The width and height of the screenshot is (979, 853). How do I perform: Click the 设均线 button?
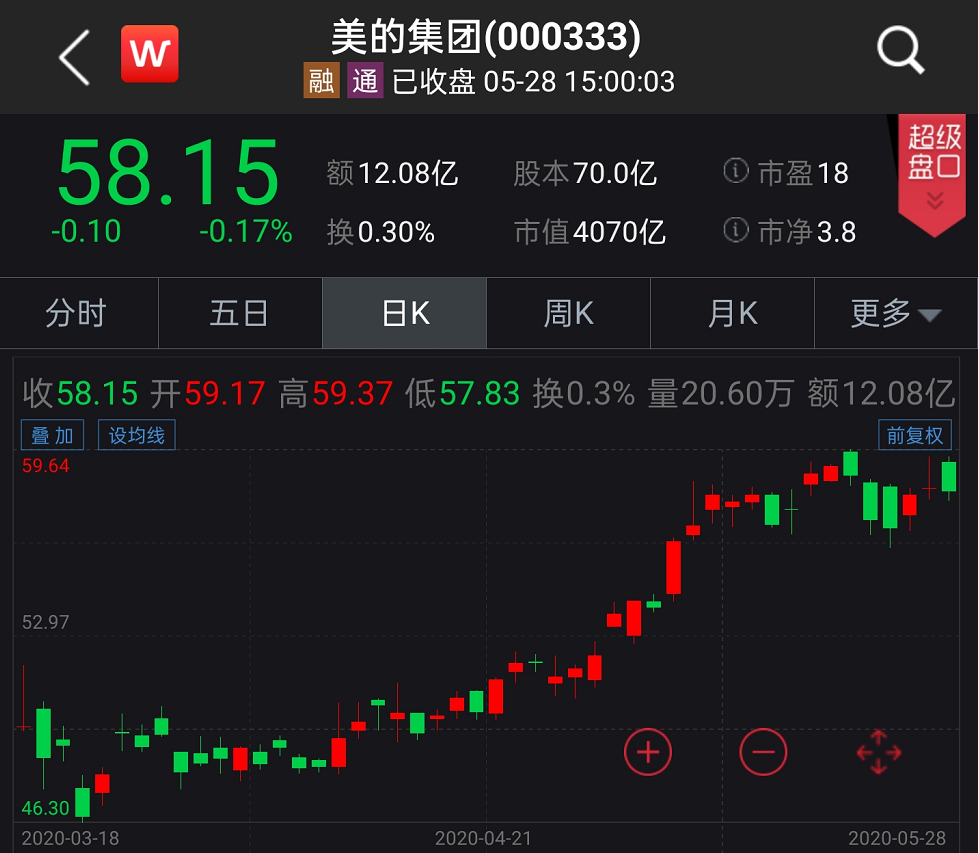click(137, 435)
